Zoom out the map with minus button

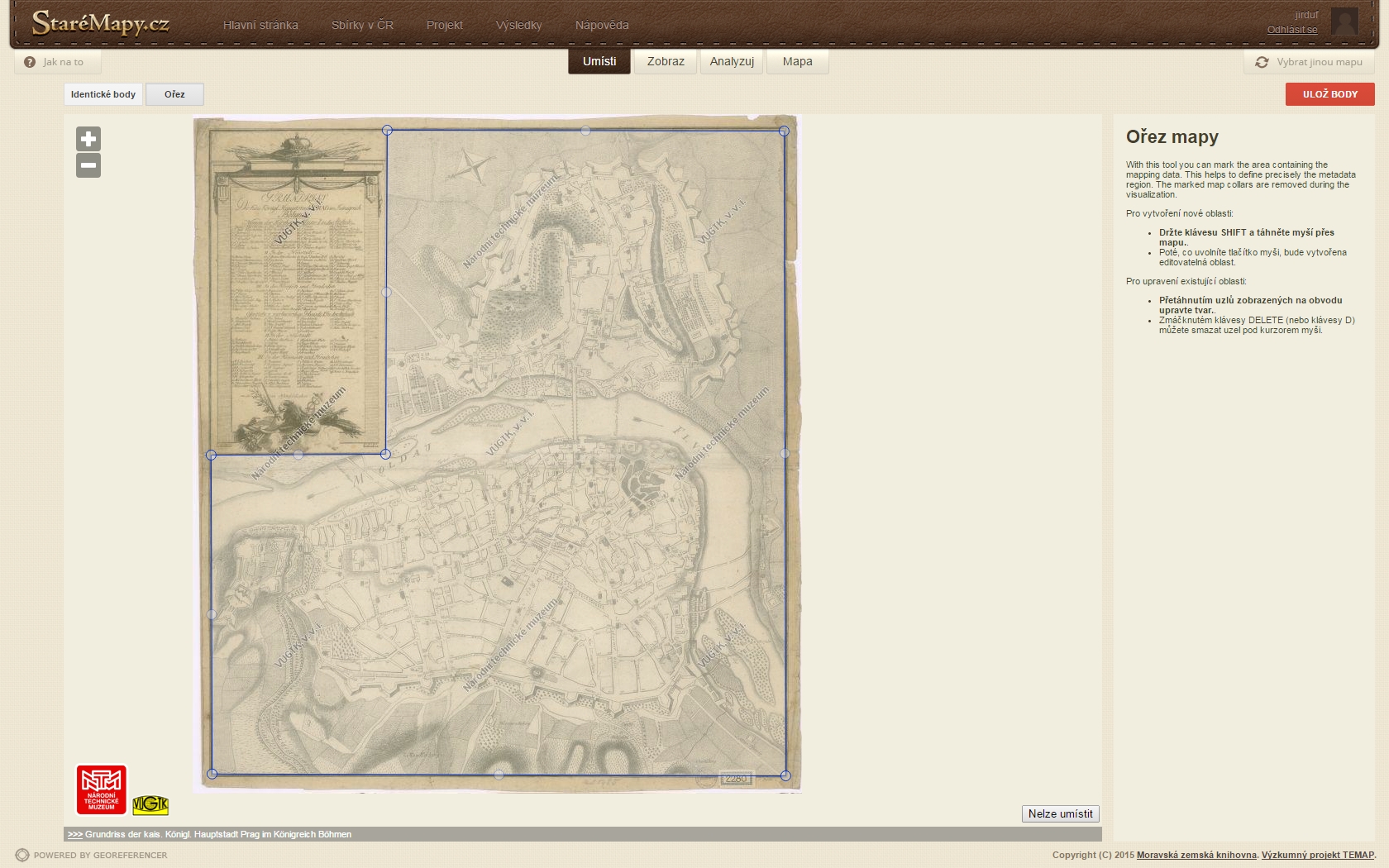88,165
